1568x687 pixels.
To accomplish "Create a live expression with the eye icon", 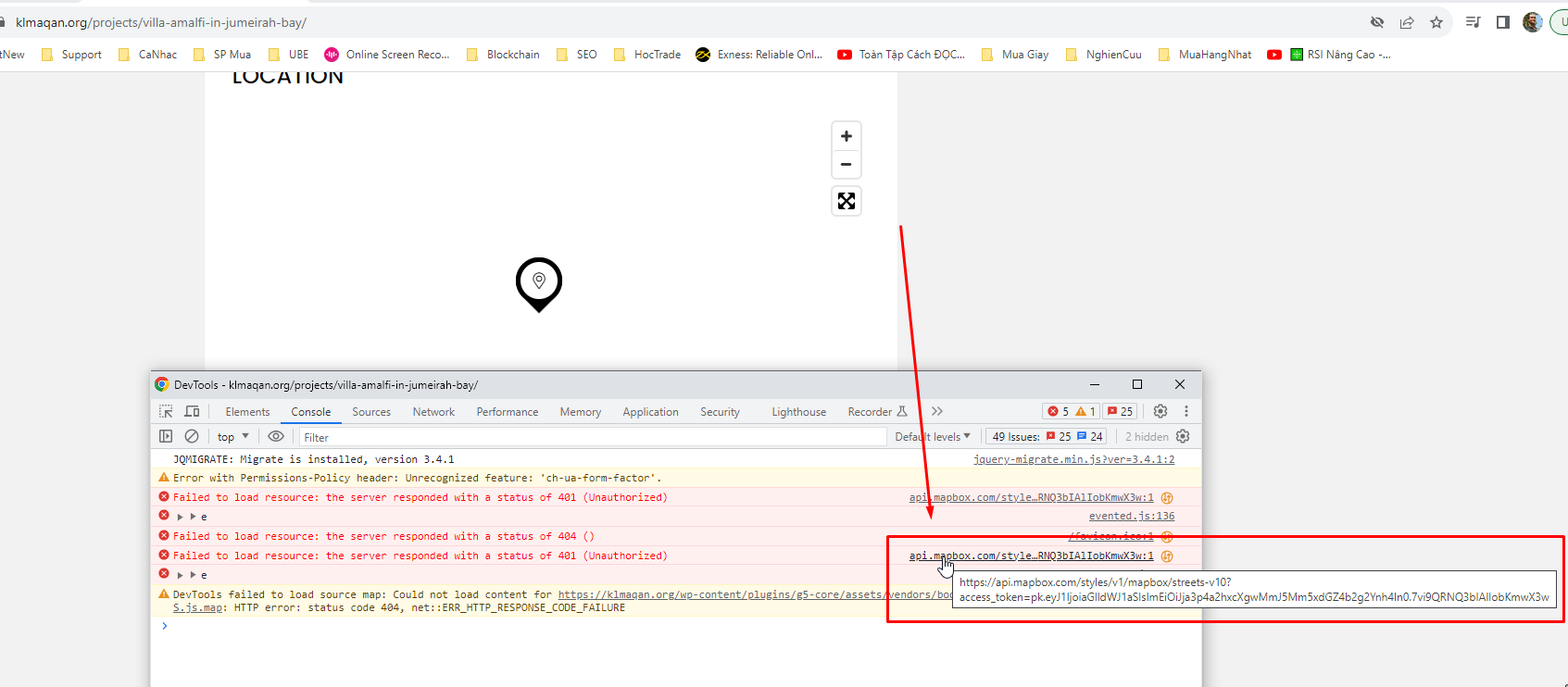I will click(276, 436).
